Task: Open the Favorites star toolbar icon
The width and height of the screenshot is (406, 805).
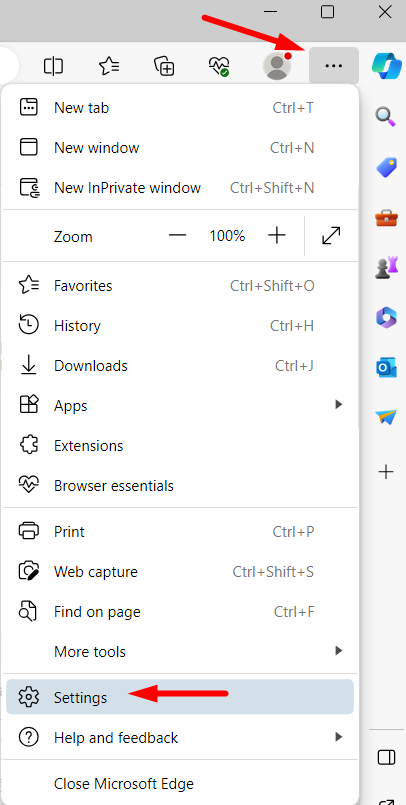Action: coord(109,66)
